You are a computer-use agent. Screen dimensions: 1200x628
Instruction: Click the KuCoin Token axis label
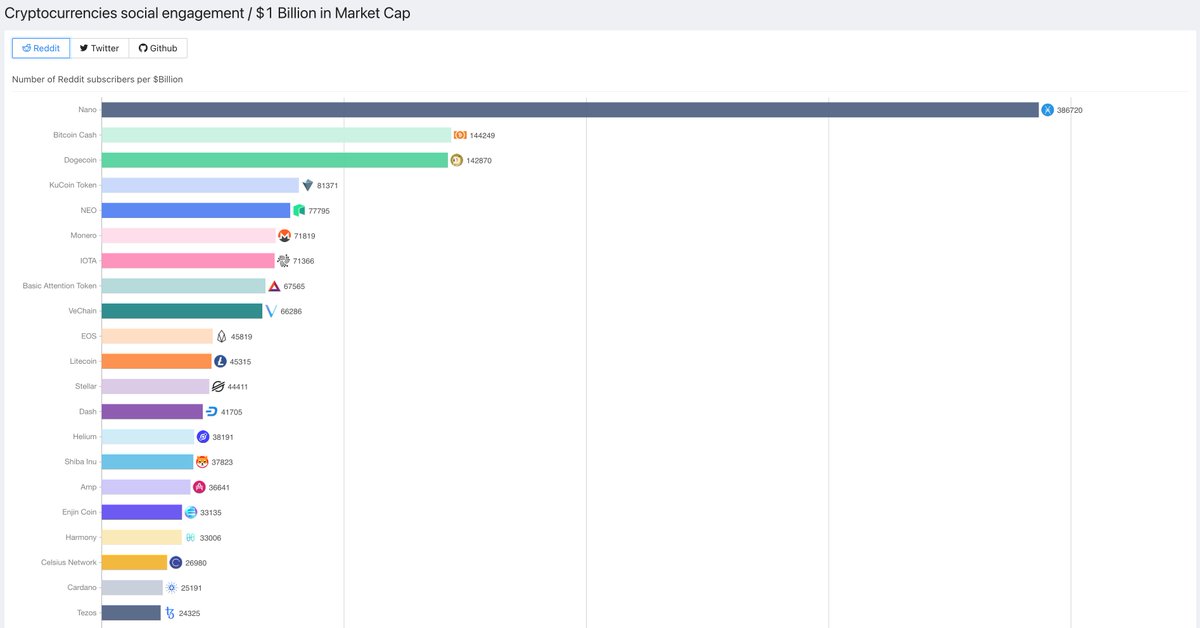[73, 185]
